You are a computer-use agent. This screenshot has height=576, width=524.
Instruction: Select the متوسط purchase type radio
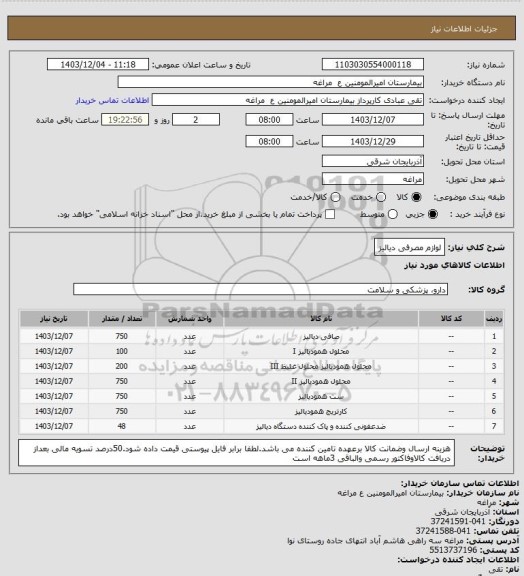click(x=393, y=214)
